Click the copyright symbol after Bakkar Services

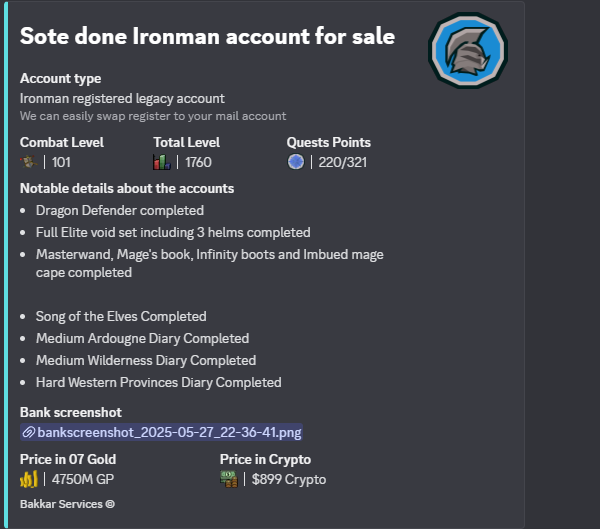click(110, 504)
